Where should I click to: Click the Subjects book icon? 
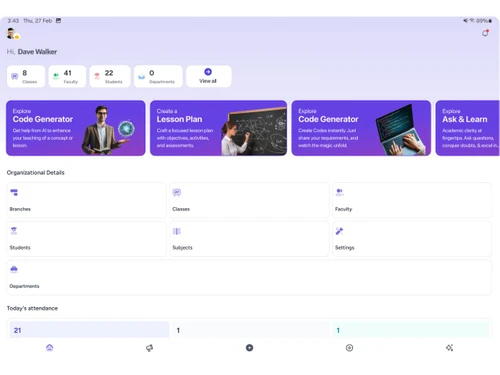(x=177, y=231)
